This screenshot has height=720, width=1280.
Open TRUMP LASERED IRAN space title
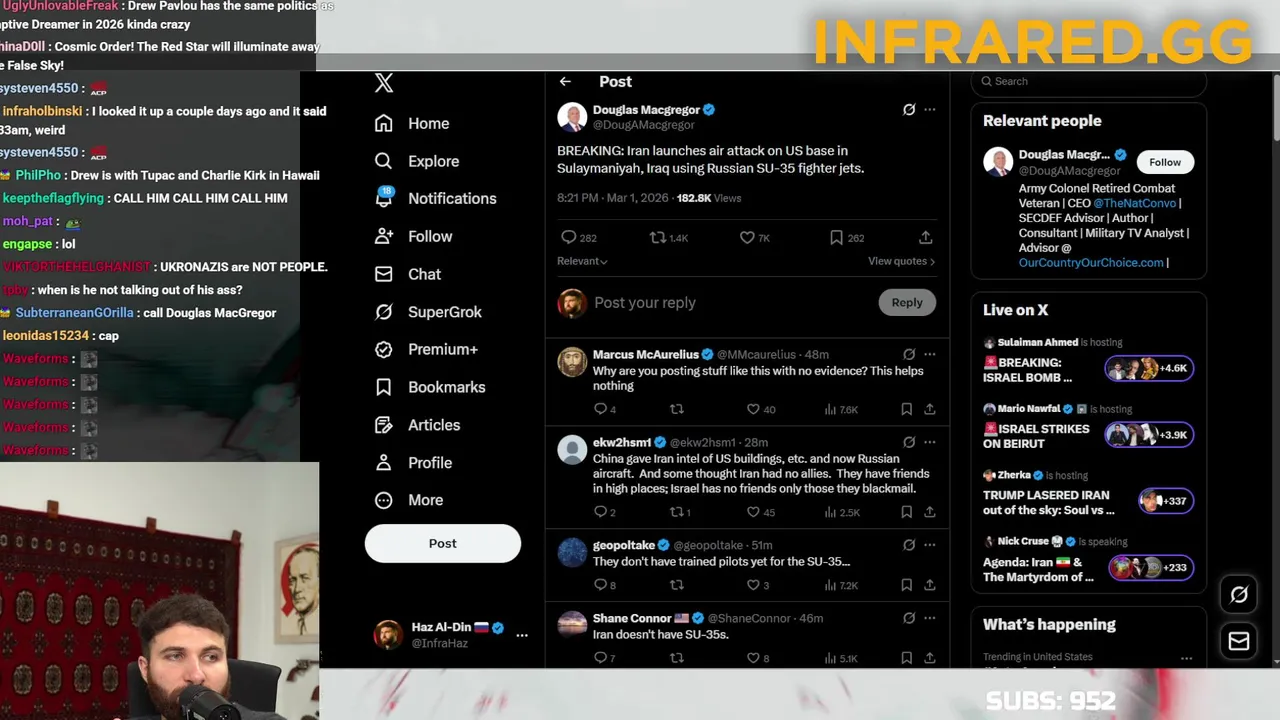coord(1048,502)
